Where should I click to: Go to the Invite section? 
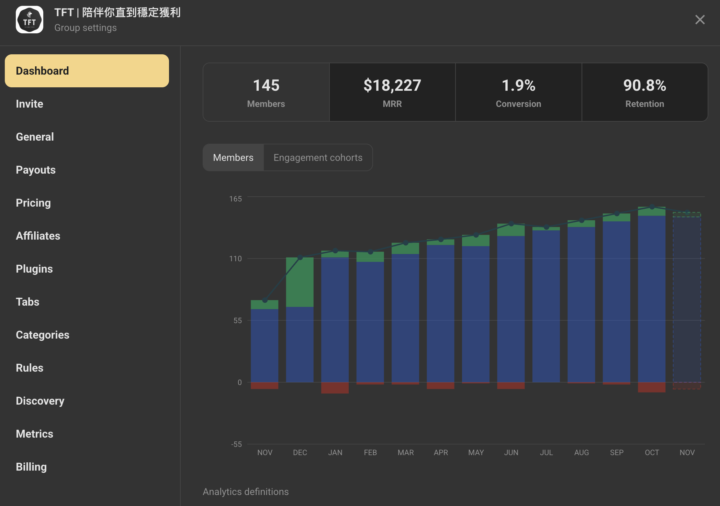pos(30,104)
